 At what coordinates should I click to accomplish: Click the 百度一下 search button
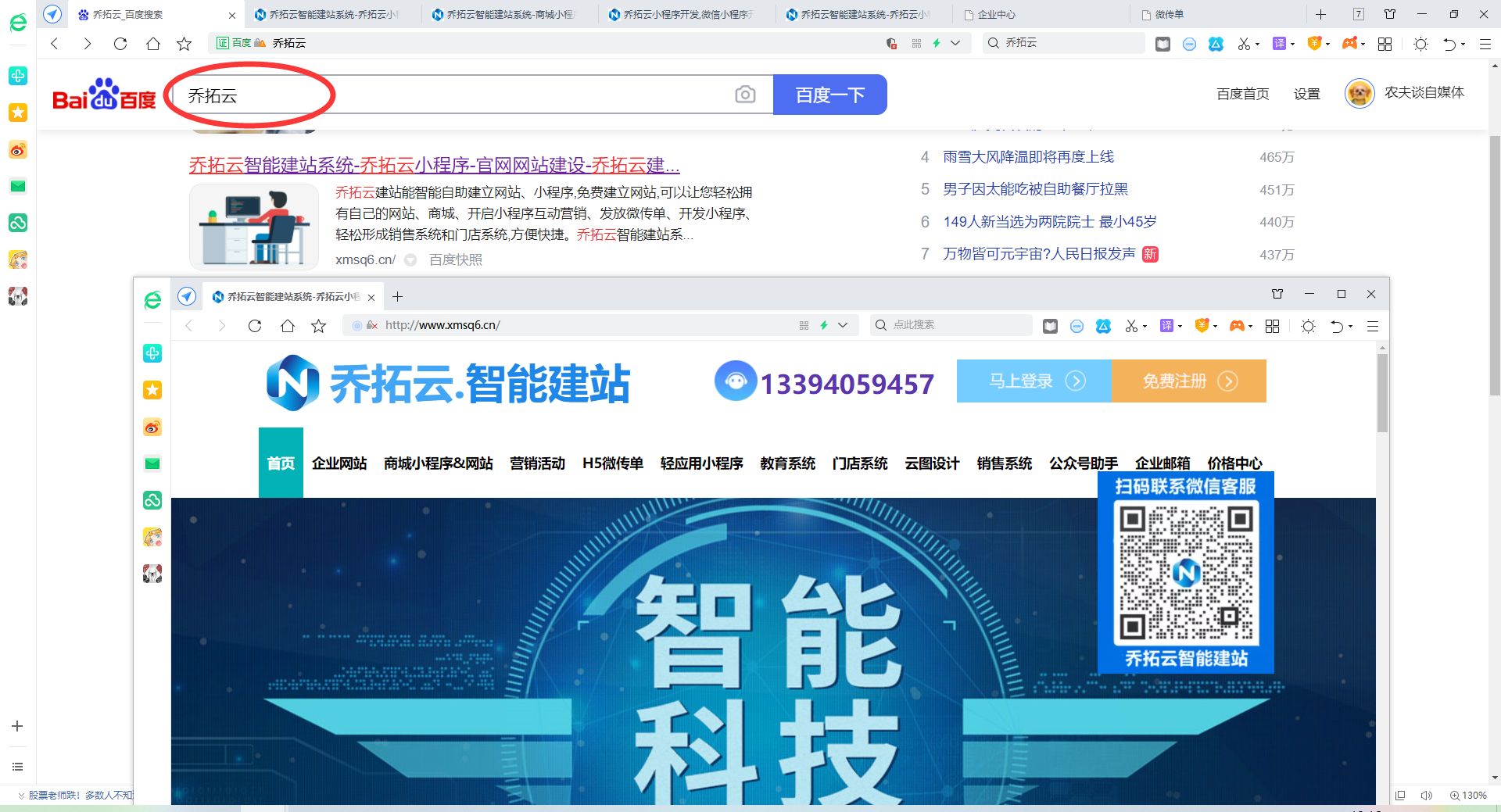click(830, 94)
